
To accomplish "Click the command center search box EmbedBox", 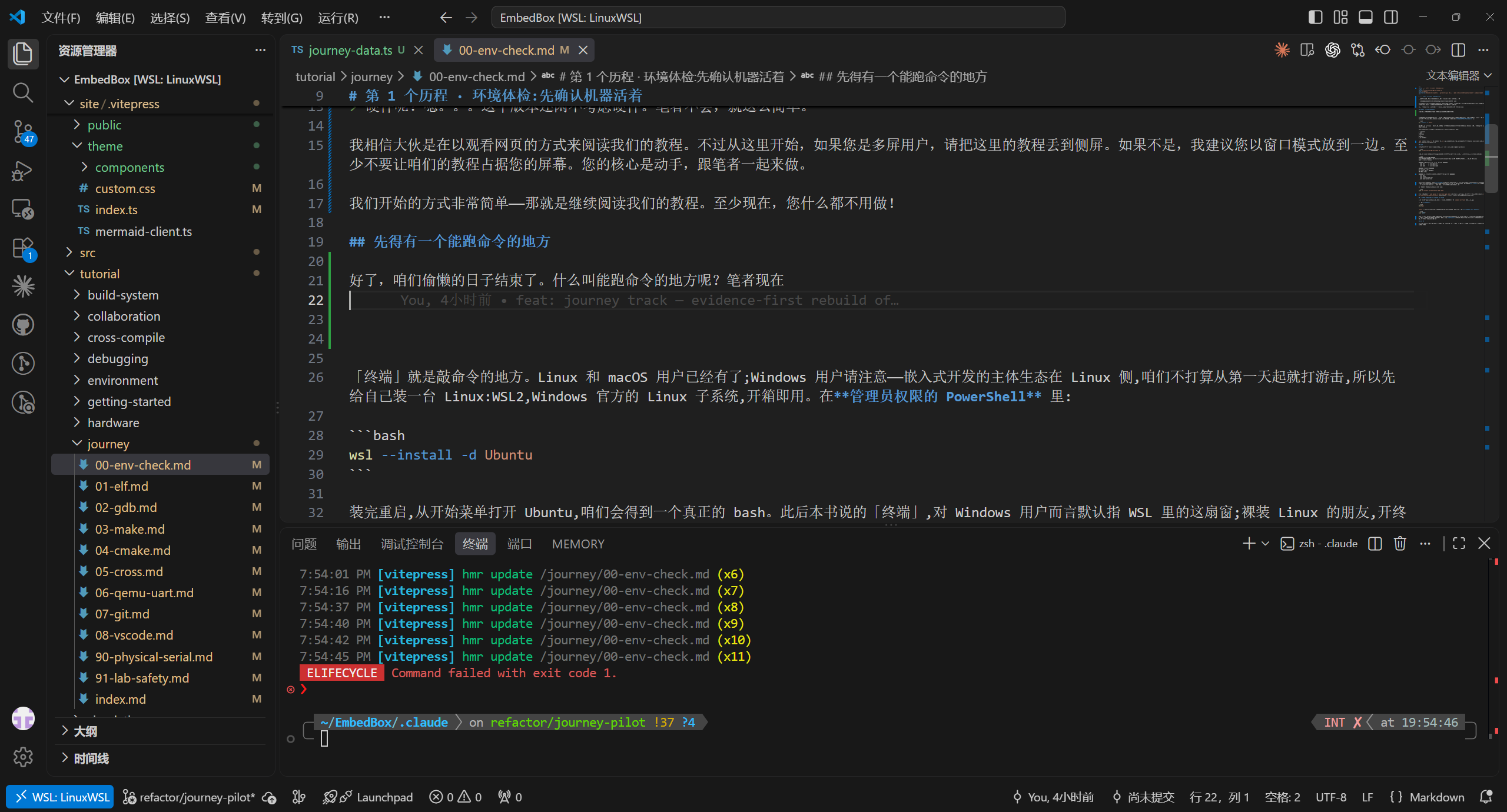I will coord(778,18).
